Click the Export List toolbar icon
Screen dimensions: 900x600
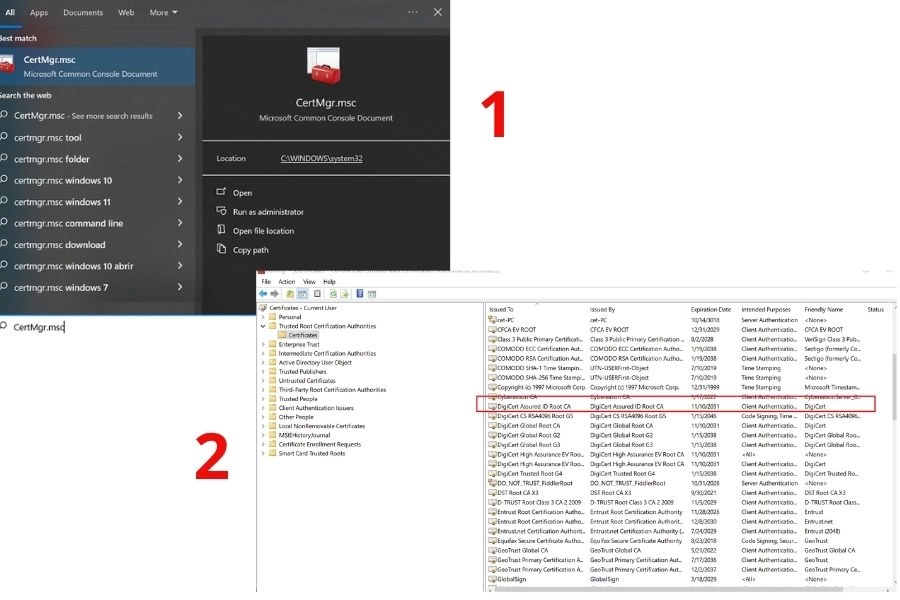[x=344, y=293]
